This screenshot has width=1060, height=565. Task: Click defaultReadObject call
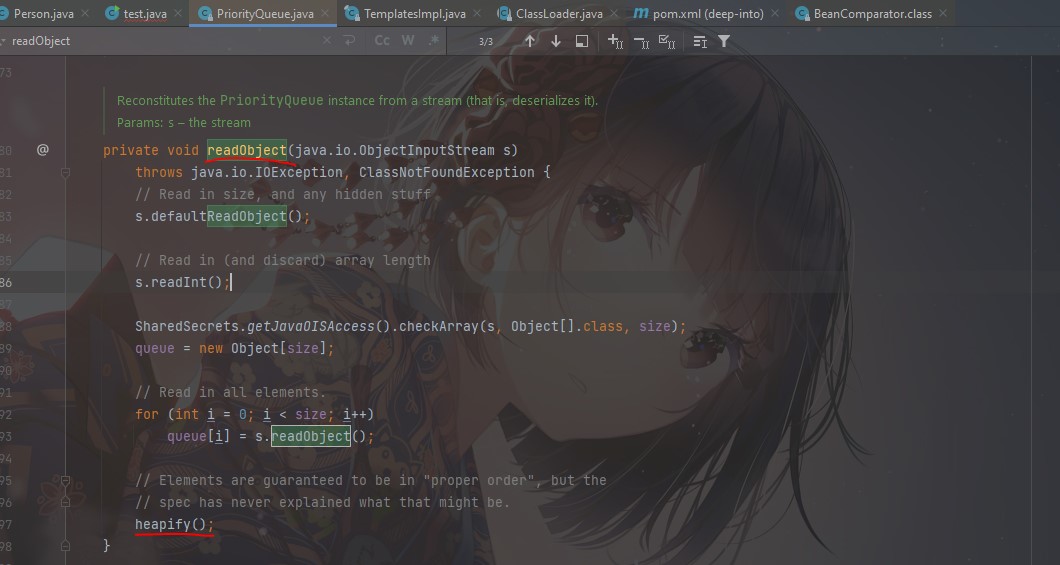[x=219, y=216]
